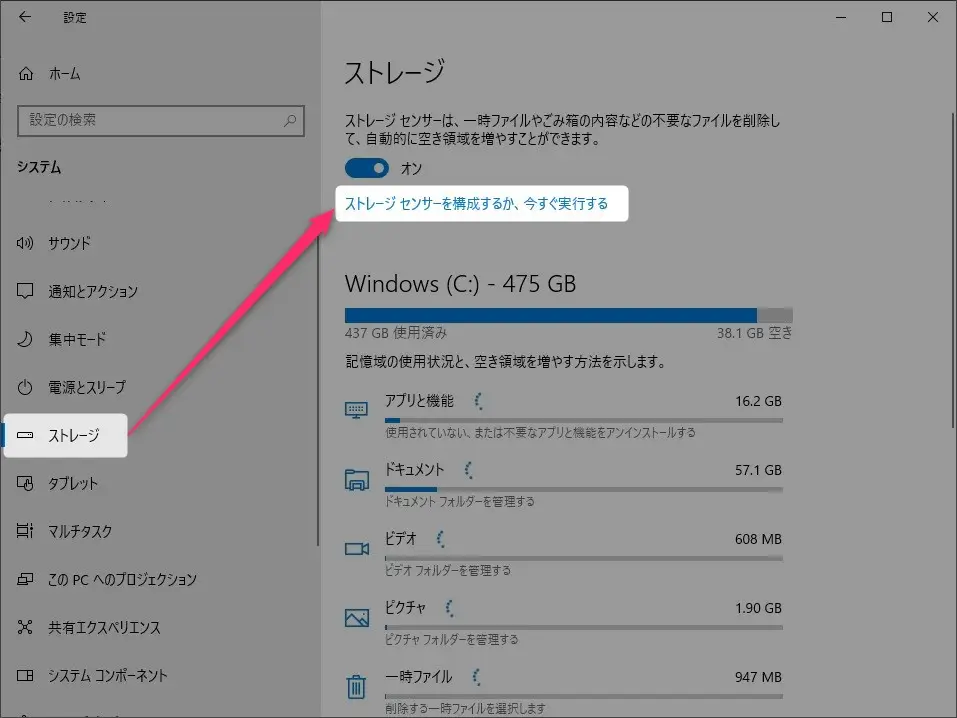Close the Settings window
The width and height of the screenshot is (957, 718).
point(933,17)
